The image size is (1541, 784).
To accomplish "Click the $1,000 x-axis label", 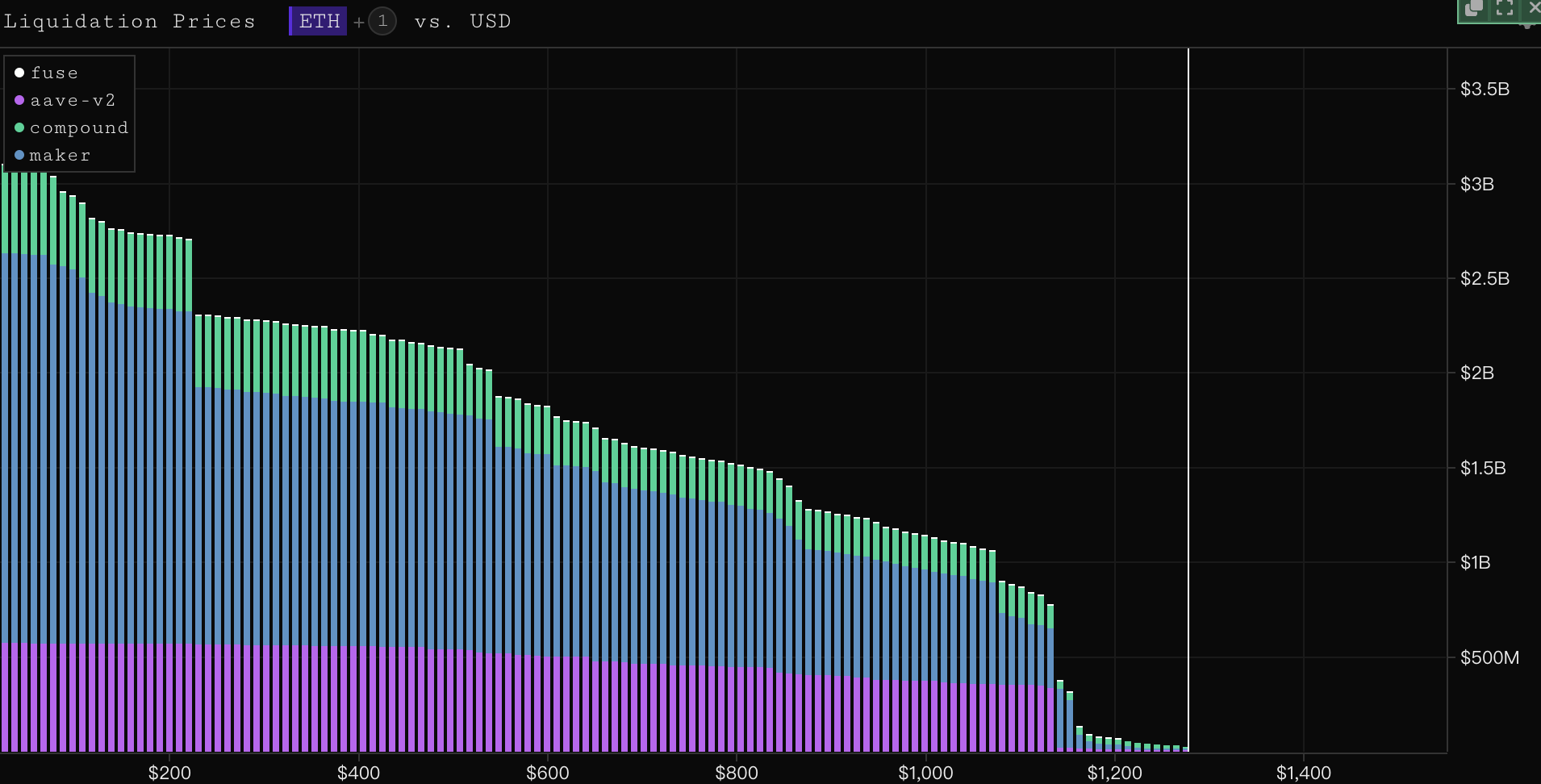I will pyautogui.click(x=925, y=773).
